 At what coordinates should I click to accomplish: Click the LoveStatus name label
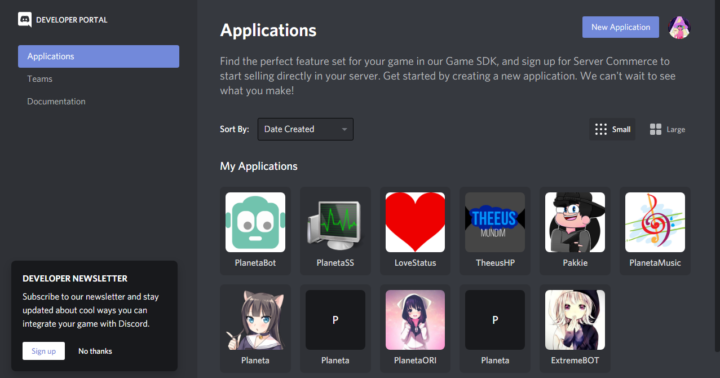pyautogui.click(x=415, y=263)
